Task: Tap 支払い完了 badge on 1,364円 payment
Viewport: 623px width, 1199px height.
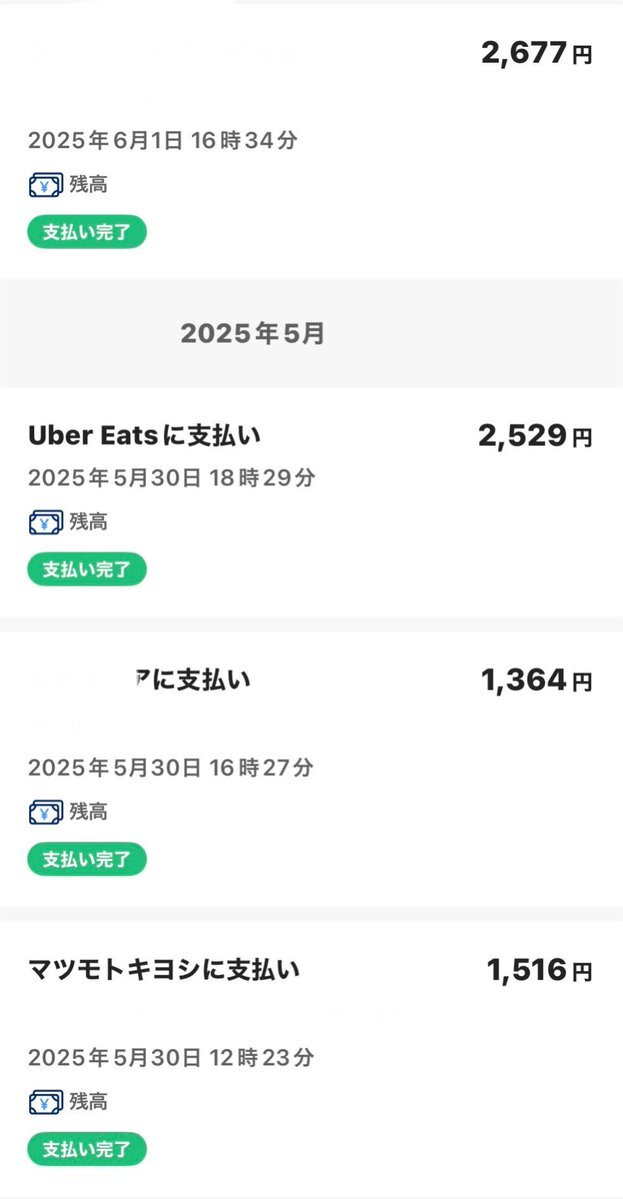Action: click(86, 859)
